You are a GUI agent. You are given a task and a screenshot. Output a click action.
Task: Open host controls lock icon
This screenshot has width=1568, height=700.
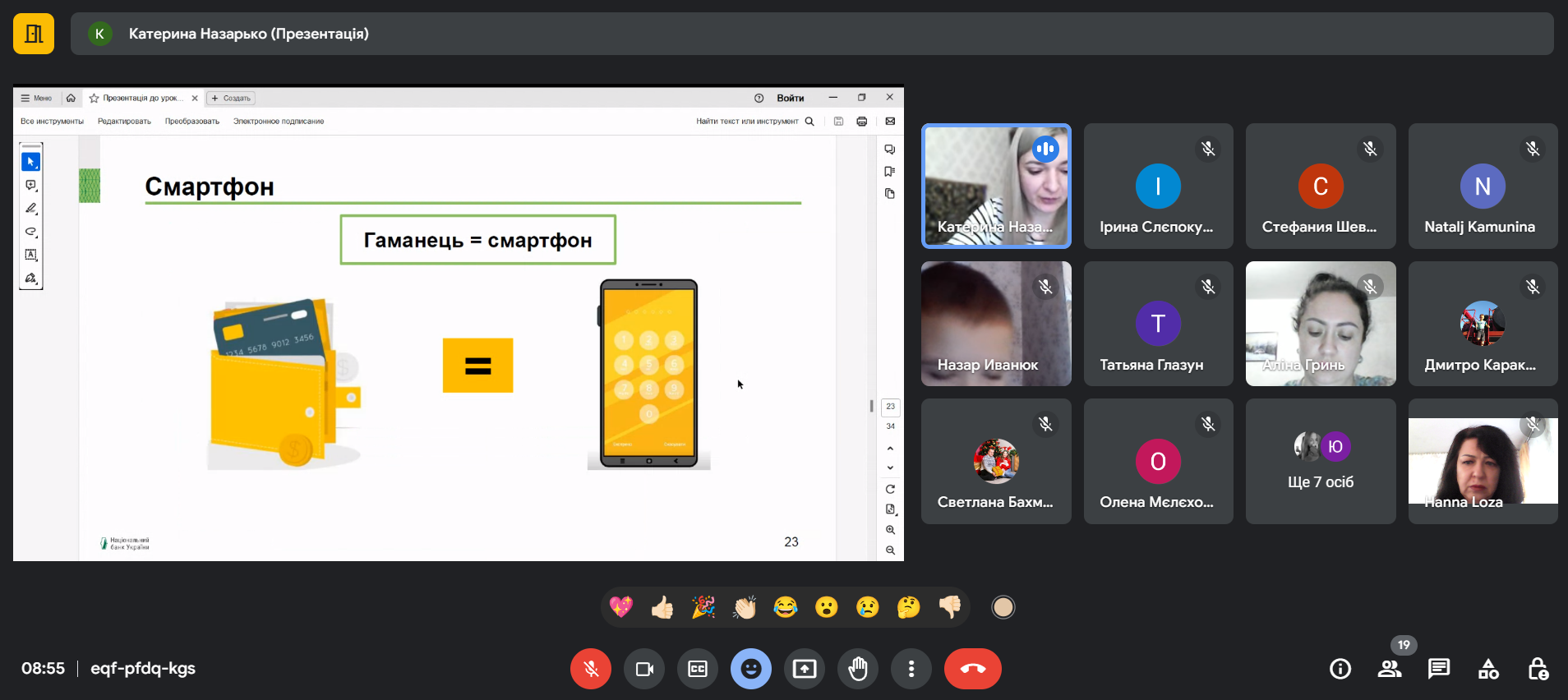(x=1538, y=669)
